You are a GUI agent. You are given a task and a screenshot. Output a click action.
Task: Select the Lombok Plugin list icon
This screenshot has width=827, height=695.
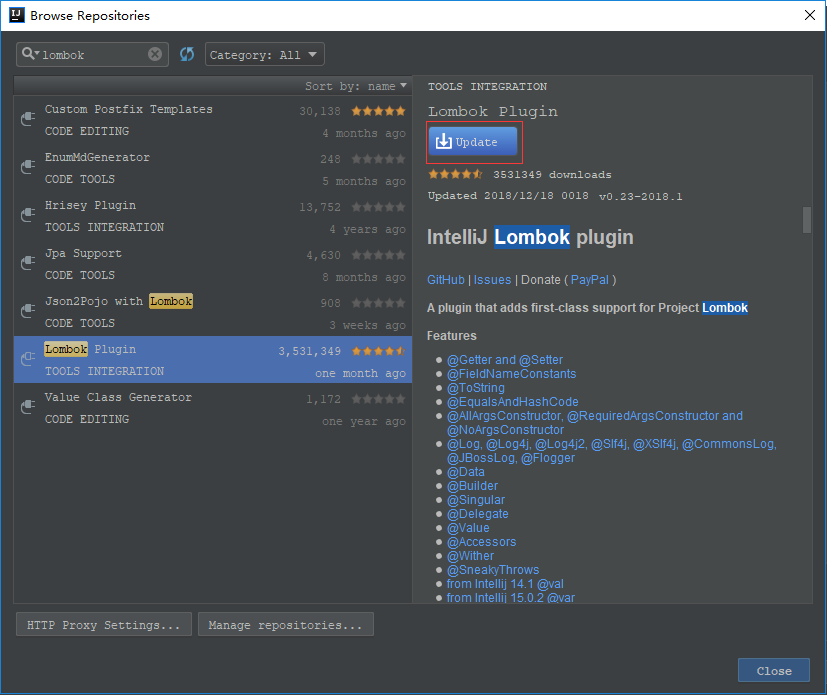(27, 359)
